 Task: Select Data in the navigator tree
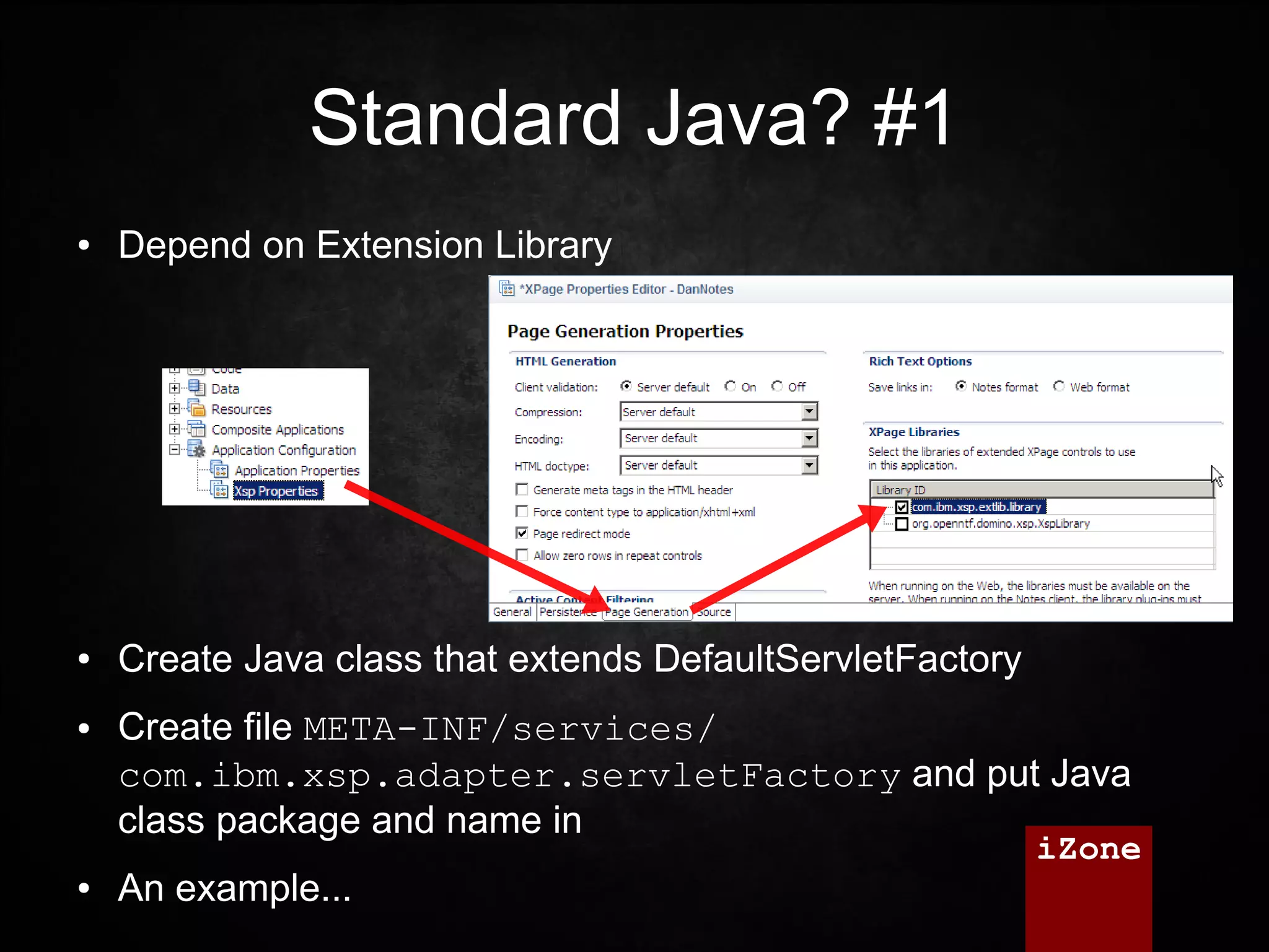[x=225, y=389]
